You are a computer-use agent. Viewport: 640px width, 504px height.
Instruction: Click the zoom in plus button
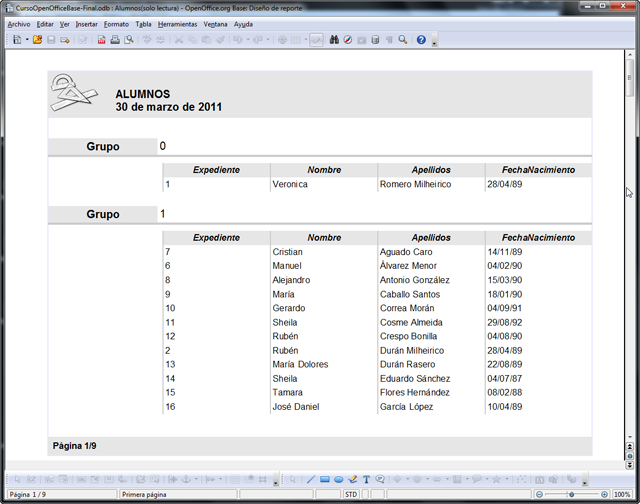tap(603, 495)
